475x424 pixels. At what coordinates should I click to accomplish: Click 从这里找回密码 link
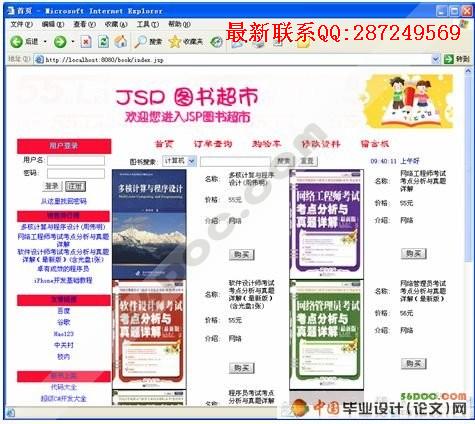[x=64, y=201]
